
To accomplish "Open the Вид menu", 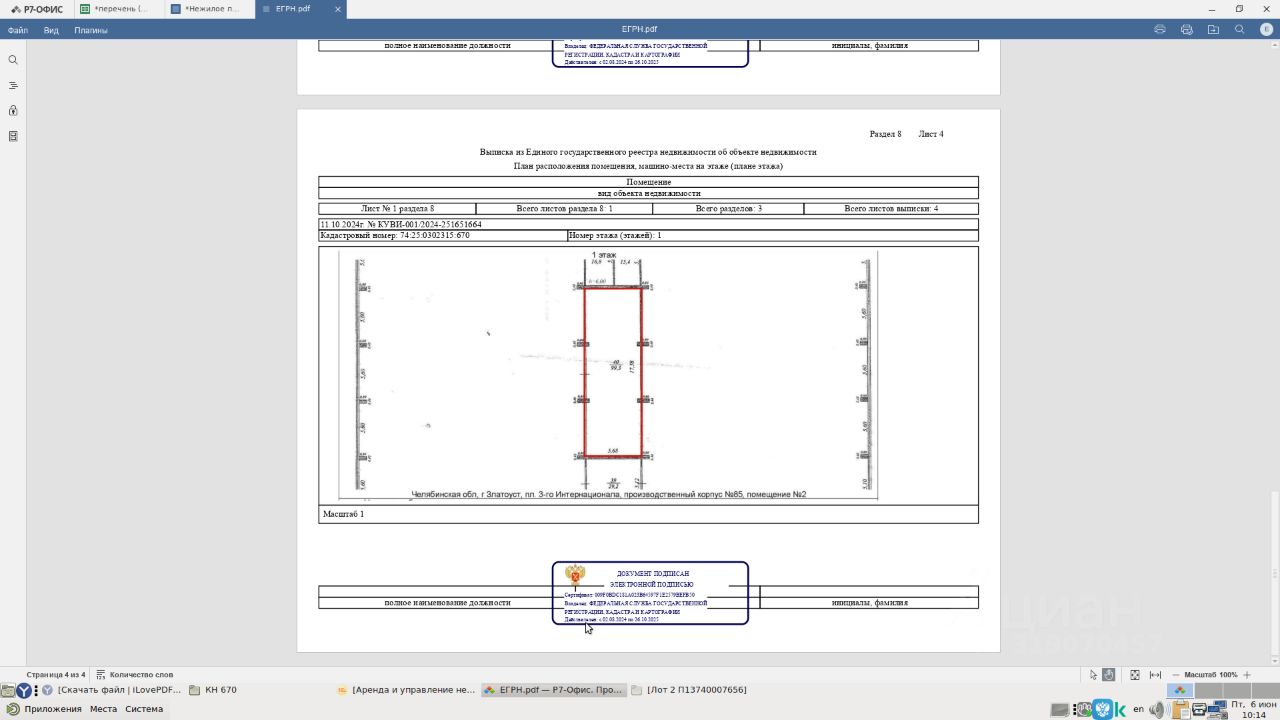I will [51, 30].
